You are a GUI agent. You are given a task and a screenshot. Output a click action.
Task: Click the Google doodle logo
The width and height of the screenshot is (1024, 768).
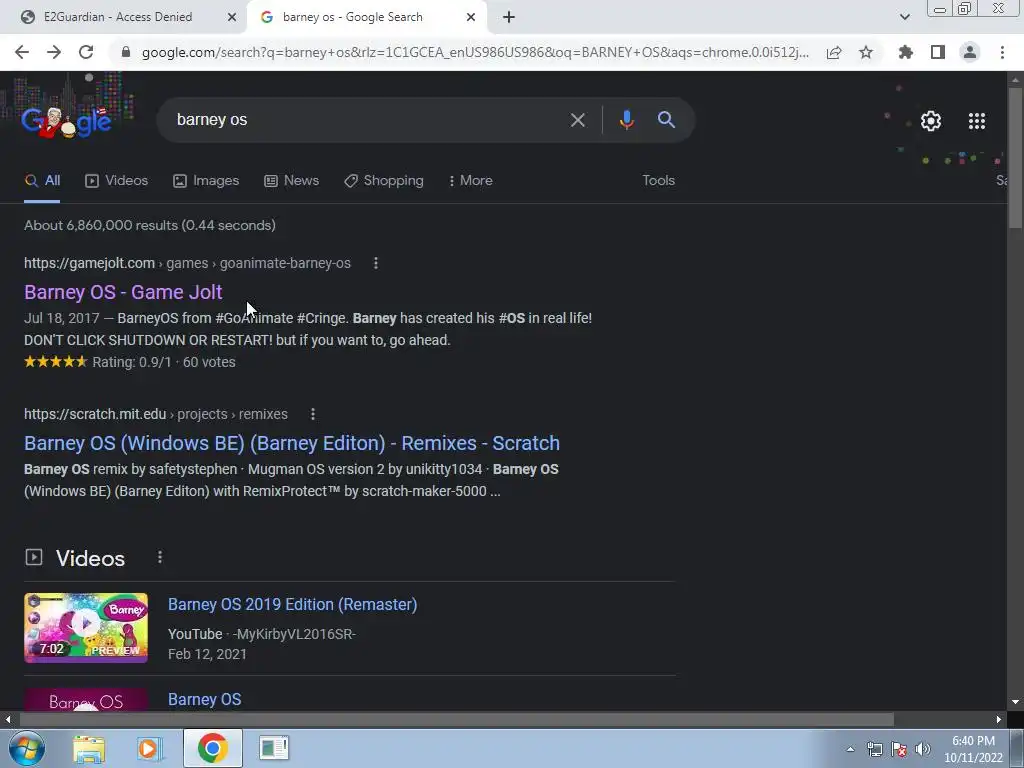[x=67, y=121]
